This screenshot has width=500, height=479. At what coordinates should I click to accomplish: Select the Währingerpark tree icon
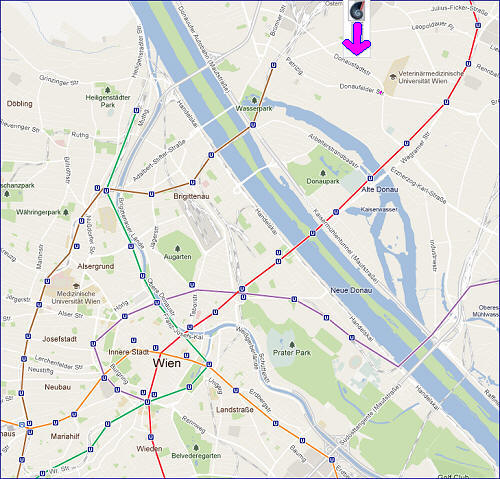point(66,212)
